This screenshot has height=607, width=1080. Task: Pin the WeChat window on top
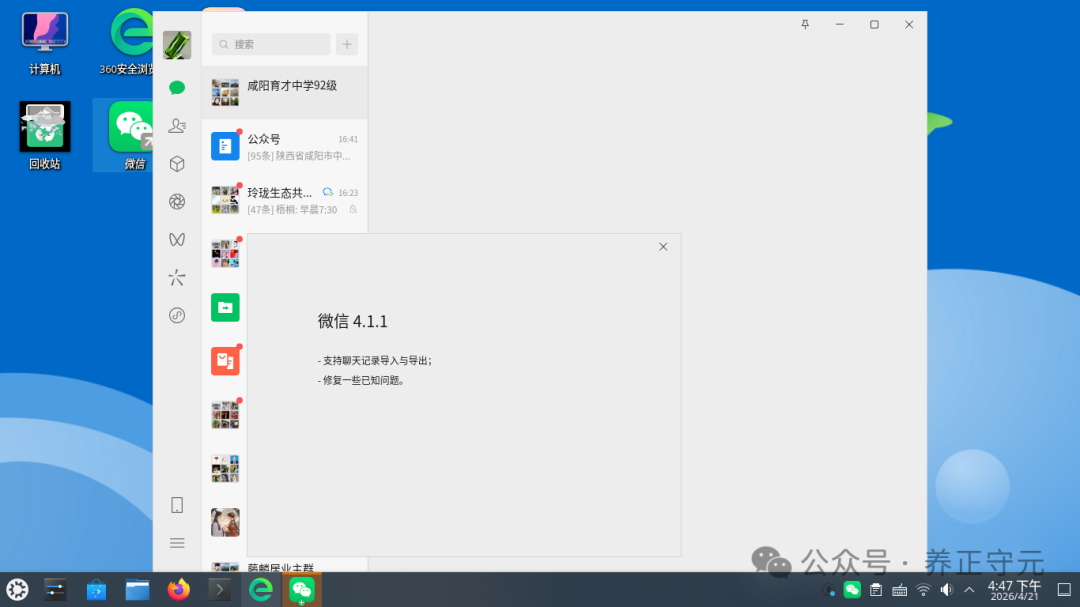[805, 24]
